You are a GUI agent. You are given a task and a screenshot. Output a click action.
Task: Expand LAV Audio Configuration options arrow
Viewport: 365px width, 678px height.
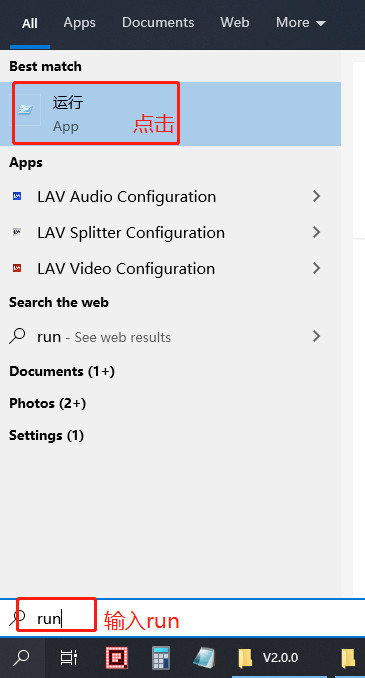(317, 197)
